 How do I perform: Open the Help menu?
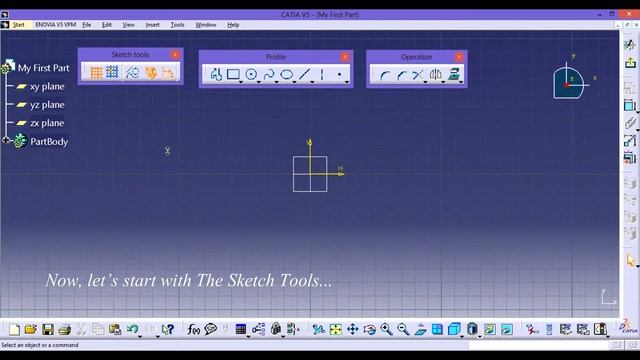[233, 25]
